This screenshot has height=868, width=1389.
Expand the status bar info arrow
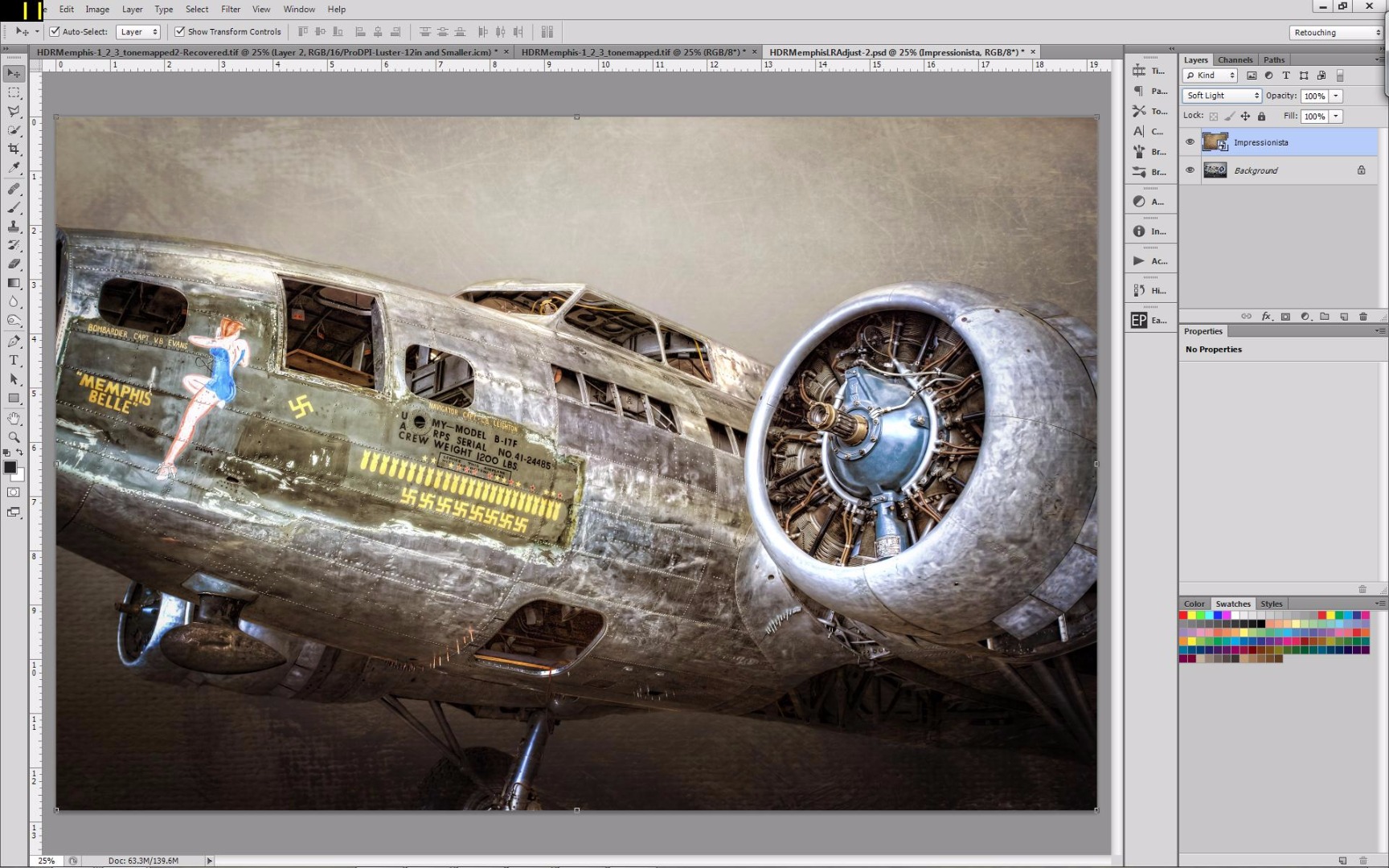click(210, 861)
